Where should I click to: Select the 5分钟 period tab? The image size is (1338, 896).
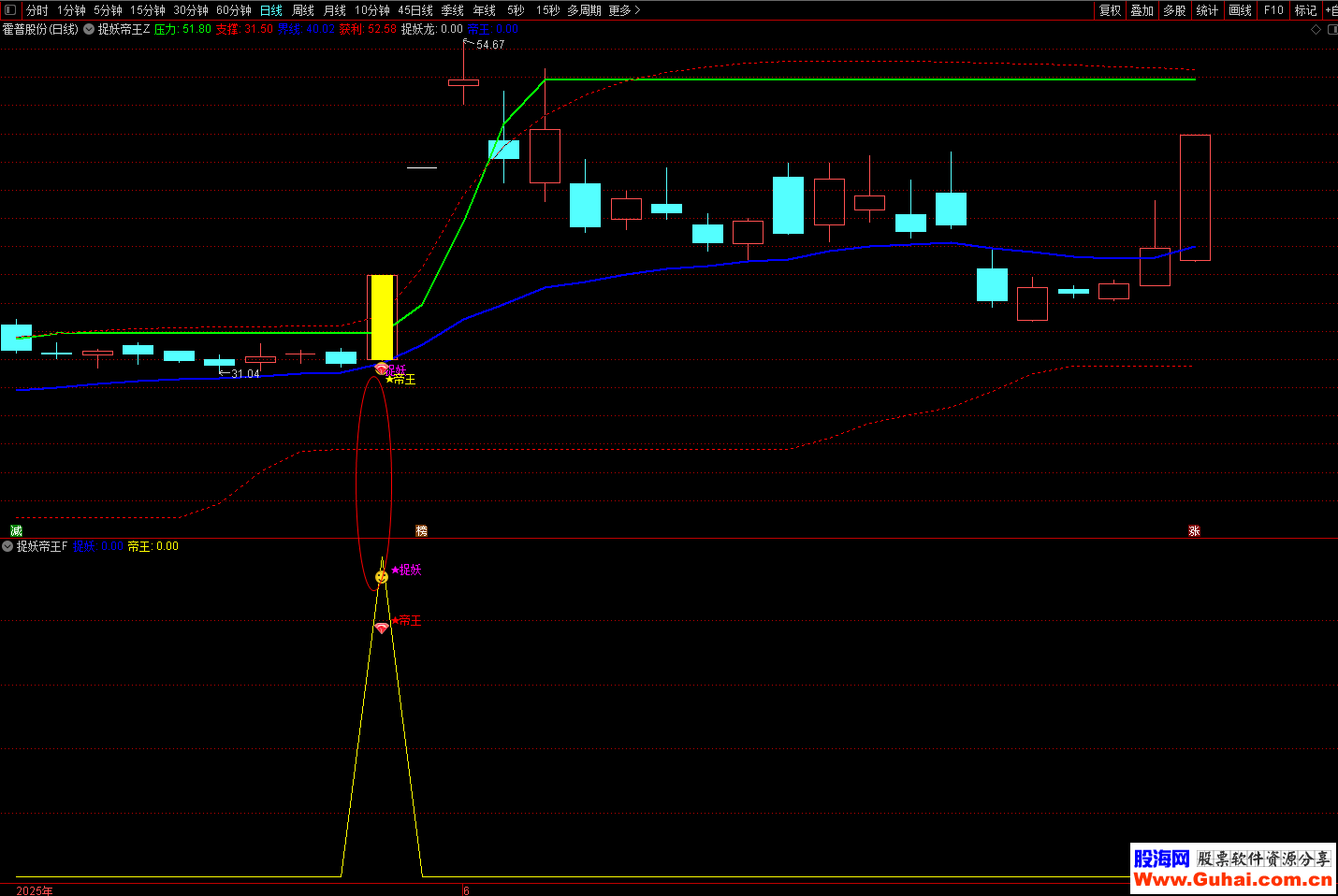click(108, 10)
